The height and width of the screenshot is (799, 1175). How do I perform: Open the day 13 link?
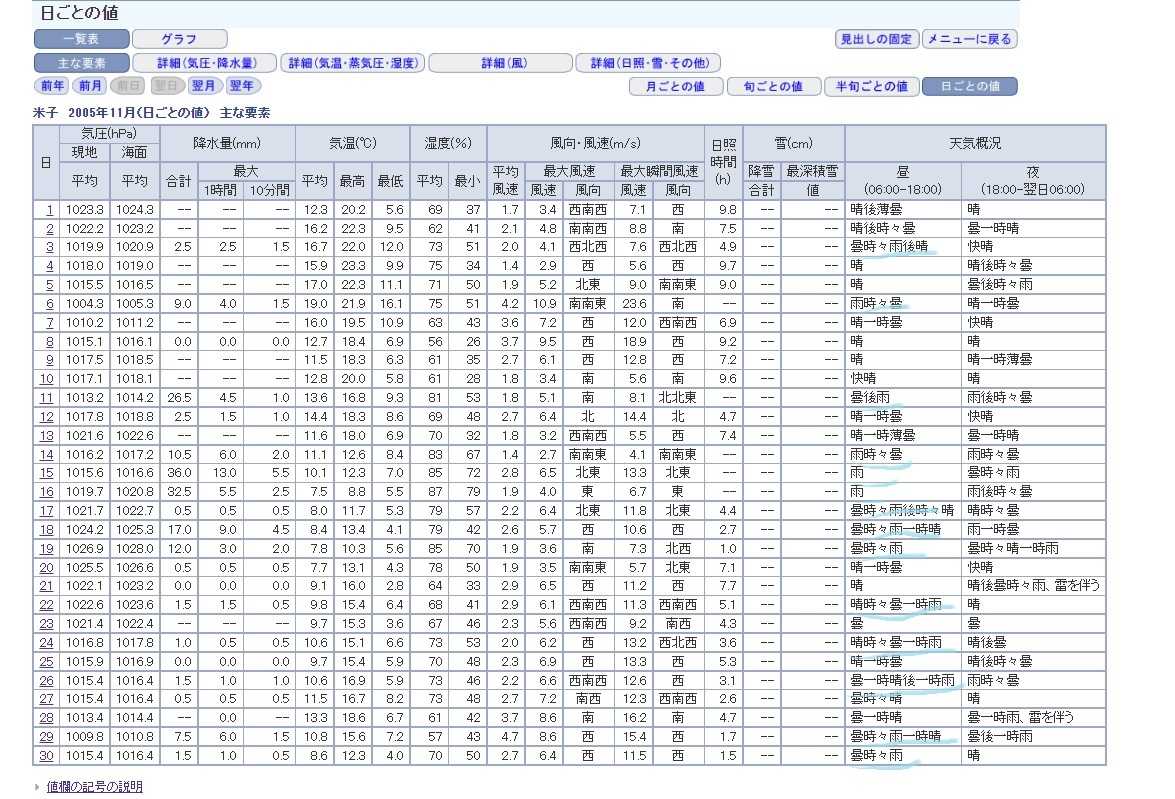coord(46,435)
